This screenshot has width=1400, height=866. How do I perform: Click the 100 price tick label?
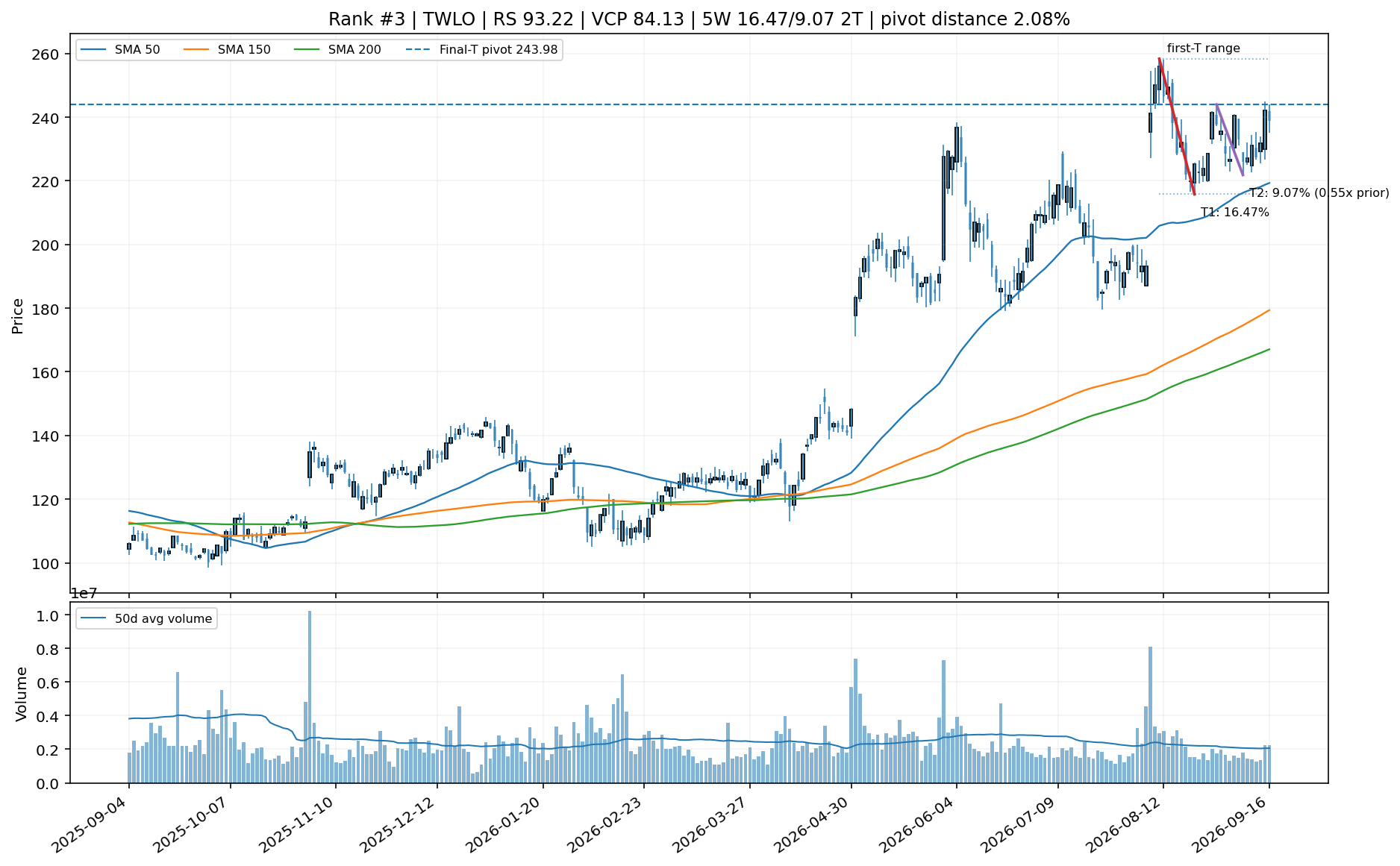(x=46, y=563)
